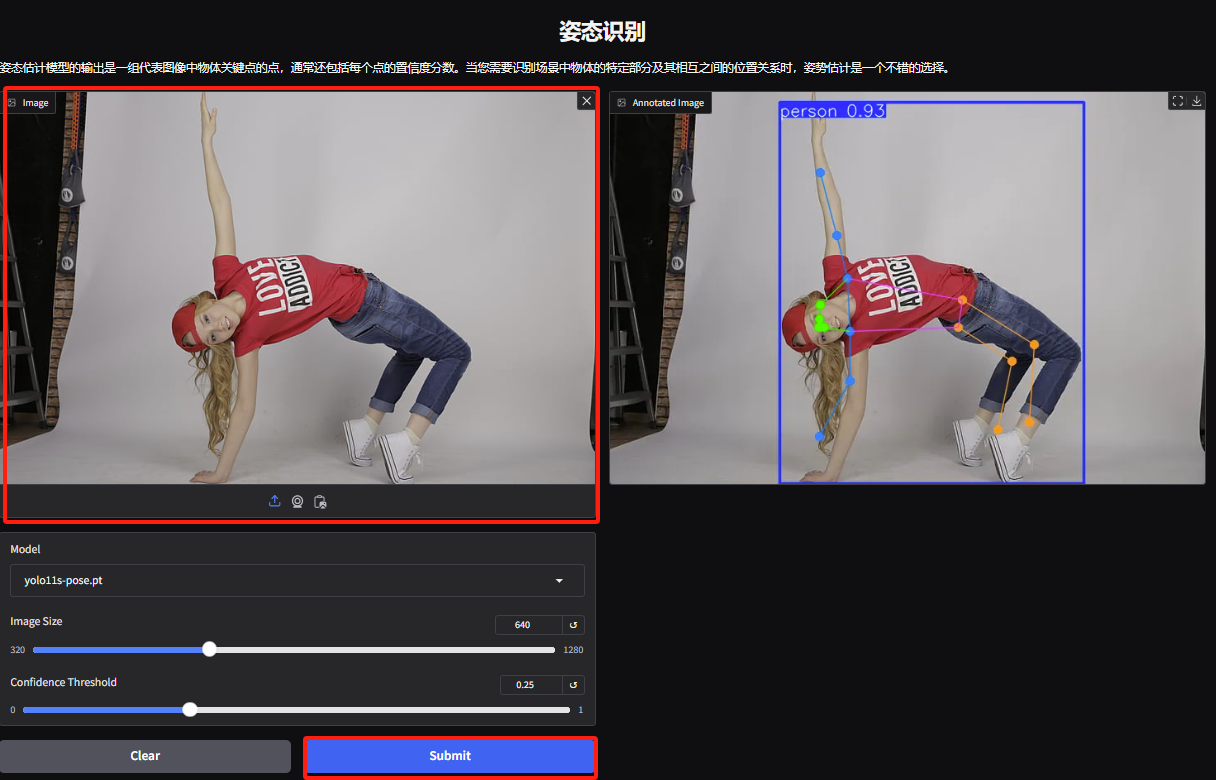Open the Model dropdown list
The width and height of the screenshot is (1216, 780).
559,581
